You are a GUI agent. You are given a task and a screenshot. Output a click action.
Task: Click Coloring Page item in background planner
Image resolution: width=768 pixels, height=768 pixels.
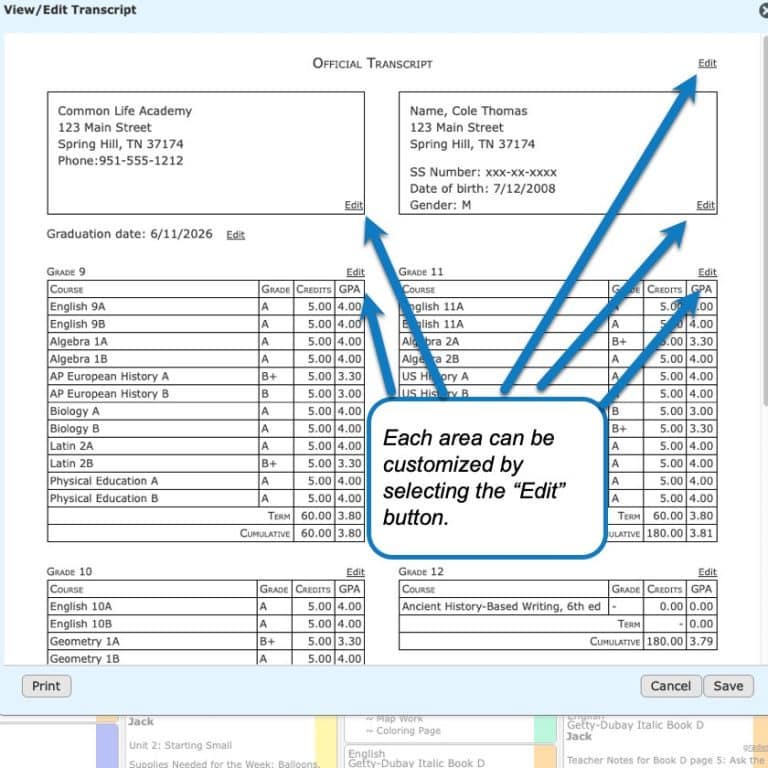[x=405, y=731]
